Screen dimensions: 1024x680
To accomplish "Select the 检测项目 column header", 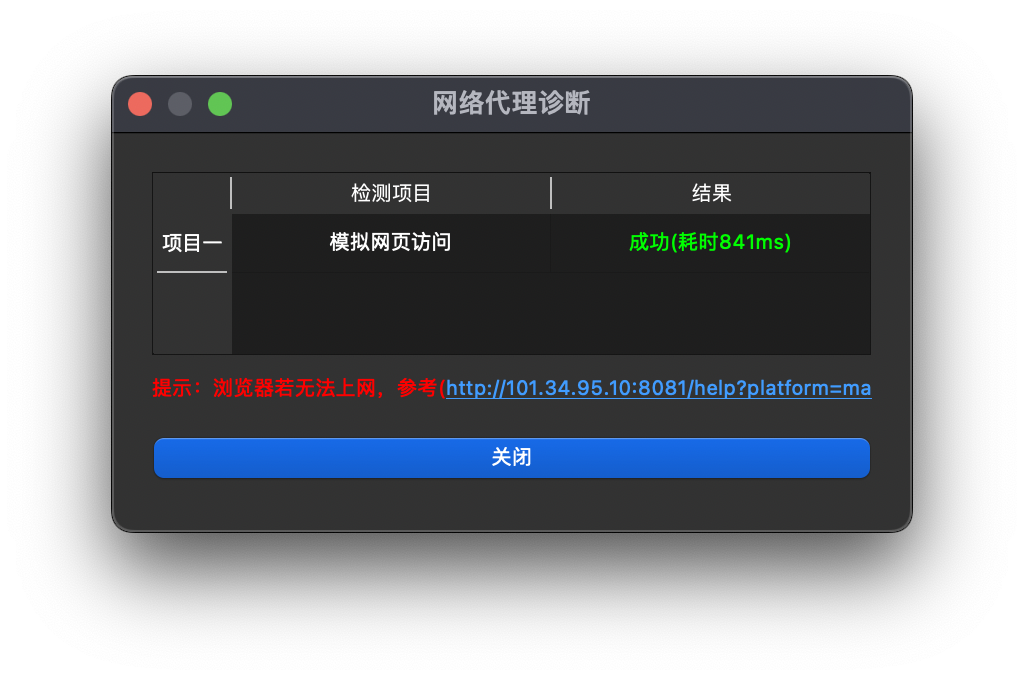I will click(x=391, y=193).
